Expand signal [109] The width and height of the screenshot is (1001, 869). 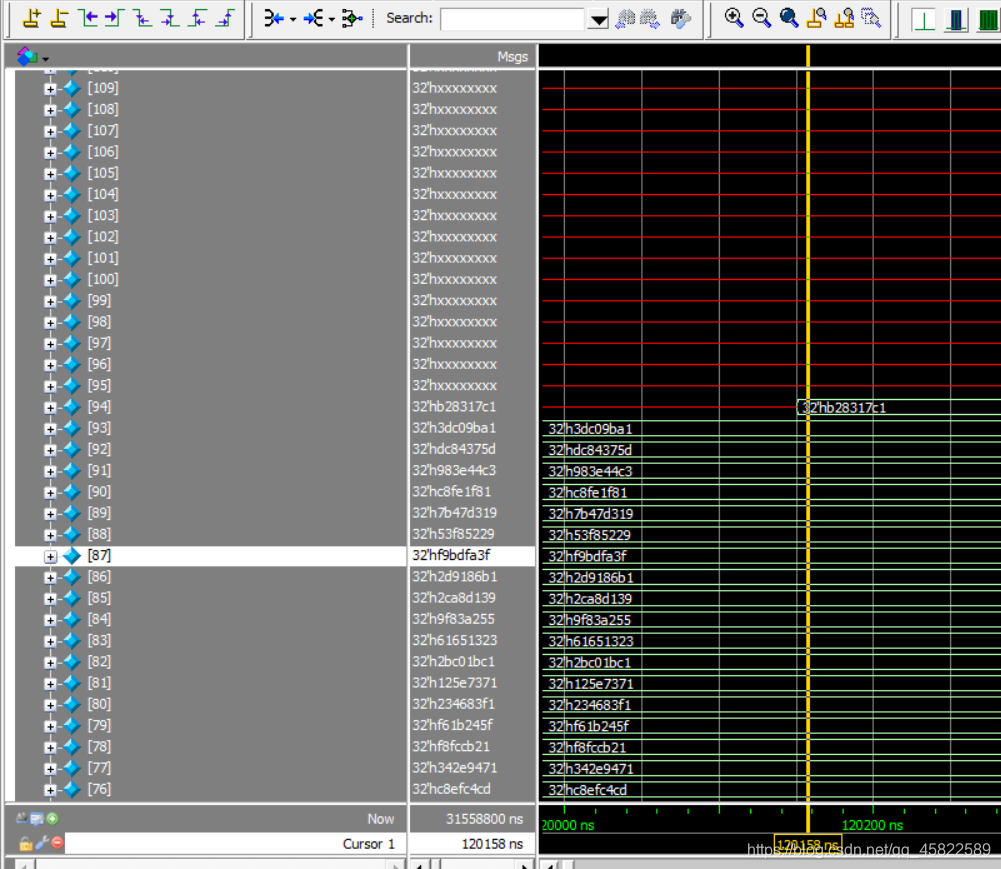click(50, 89)
